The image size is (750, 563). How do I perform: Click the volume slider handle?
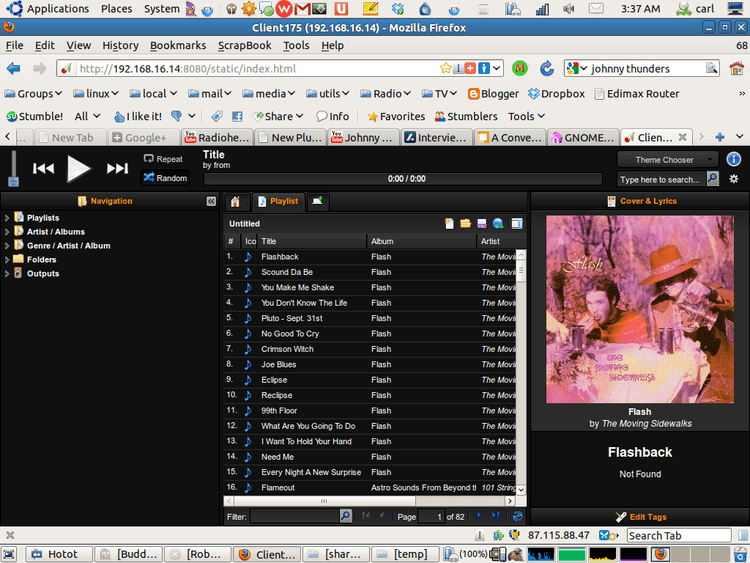[13, 181]
